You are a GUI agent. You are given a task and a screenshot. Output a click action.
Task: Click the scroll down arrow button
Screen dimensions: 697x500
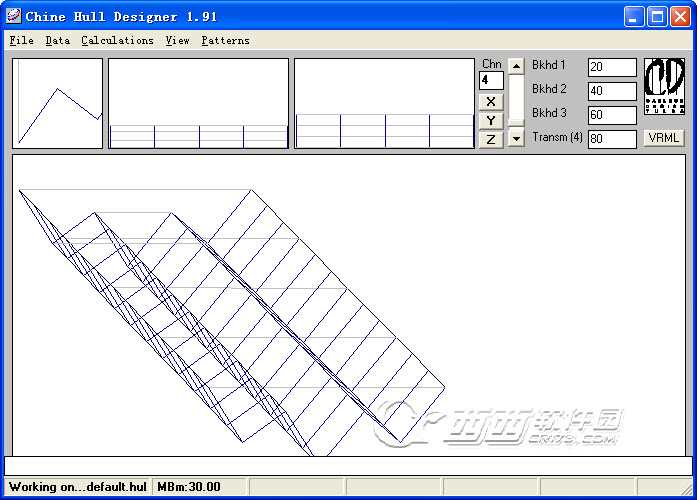coord(516,139)
